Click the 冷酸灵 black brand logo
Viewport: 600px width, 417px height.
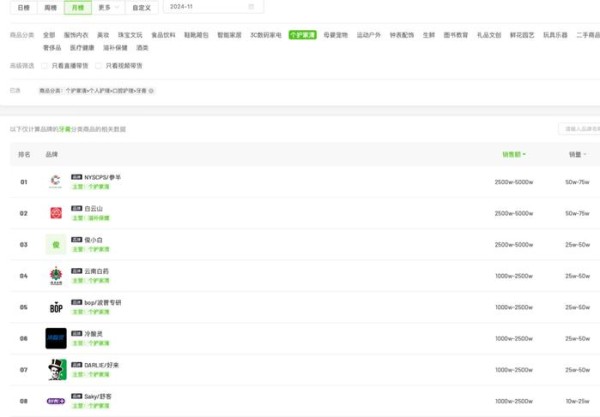pyautogui.click(x=56, y=339)
